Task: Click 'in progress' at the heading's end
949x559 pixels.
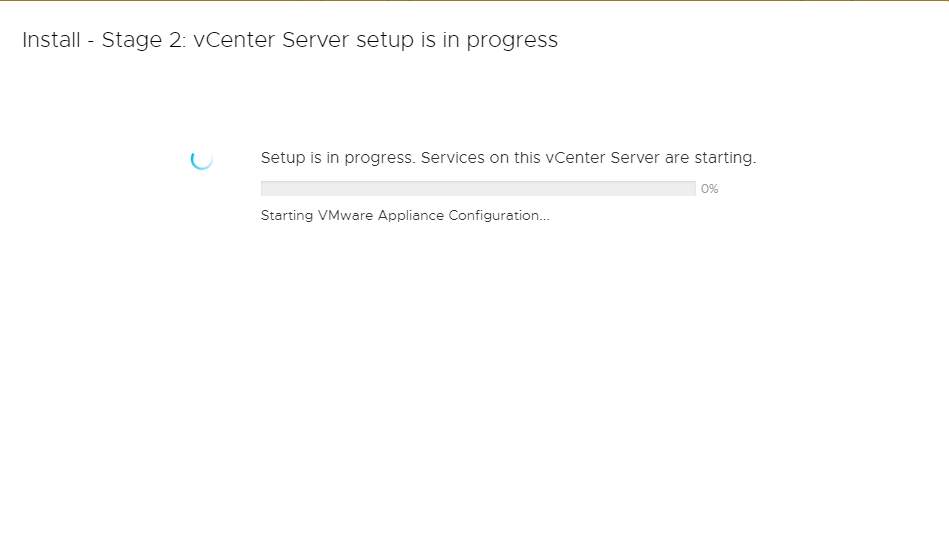Action: coord(500,40)
